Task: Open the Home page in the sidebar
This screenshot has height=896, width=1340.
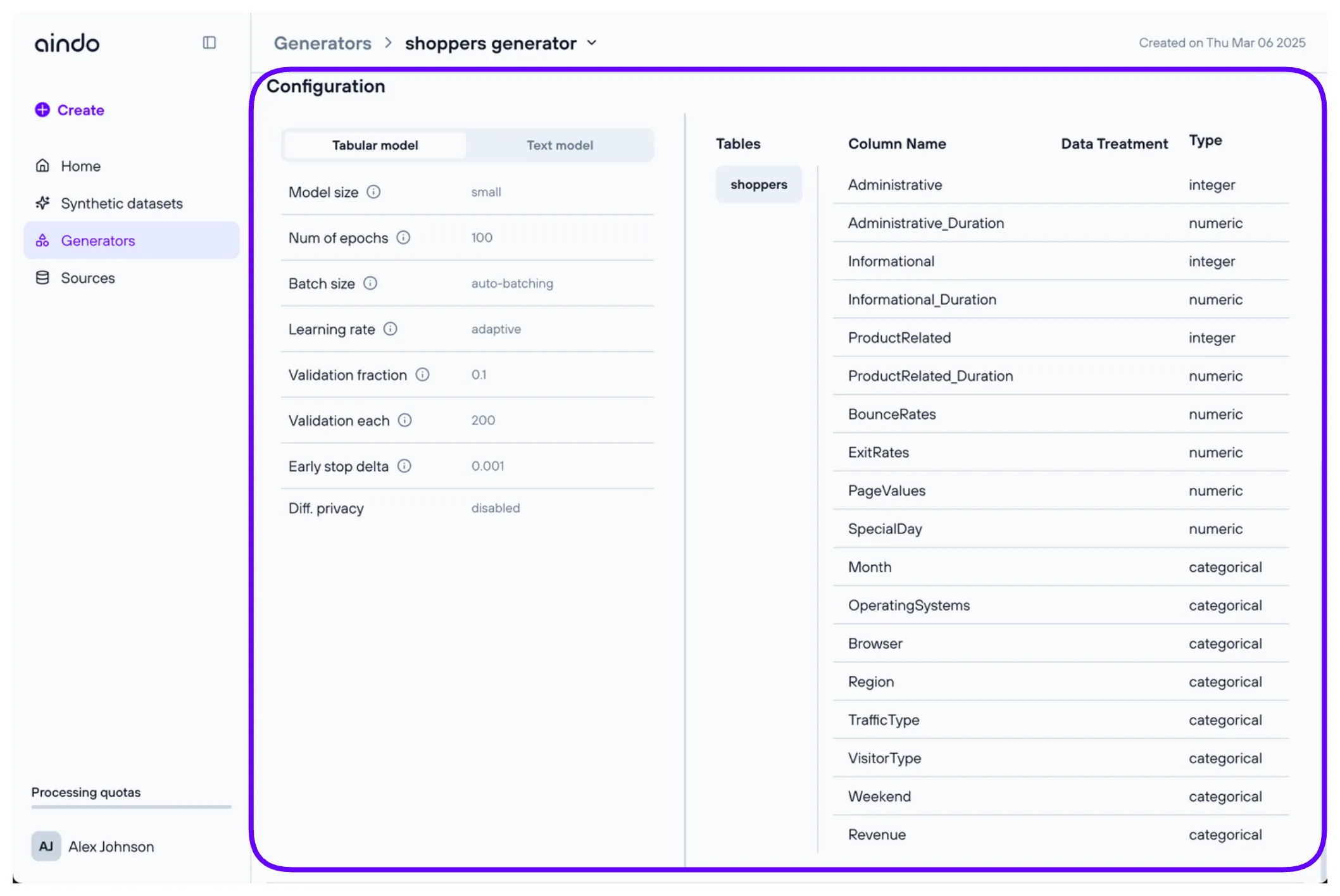Action: point(80,166)
